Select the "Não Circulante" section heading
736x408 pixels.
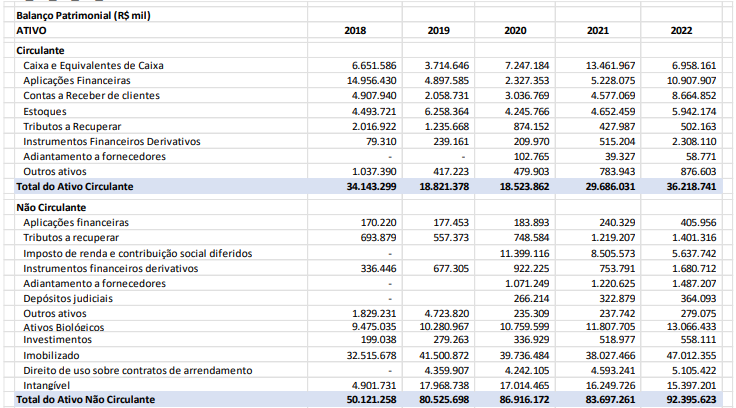pos(49,206)
